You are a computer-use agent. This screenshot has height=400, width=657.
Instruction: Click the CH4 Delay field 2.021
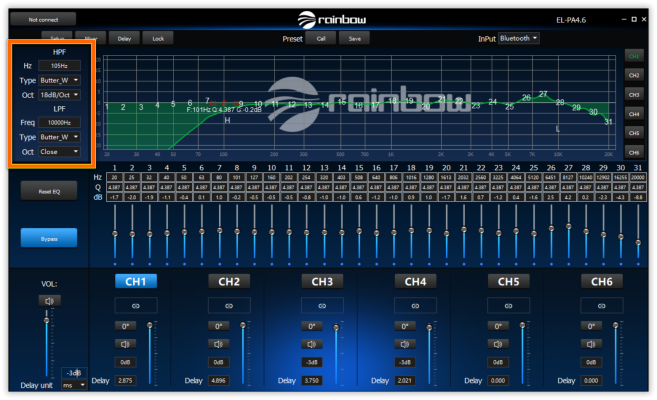[x=404, y=380]
